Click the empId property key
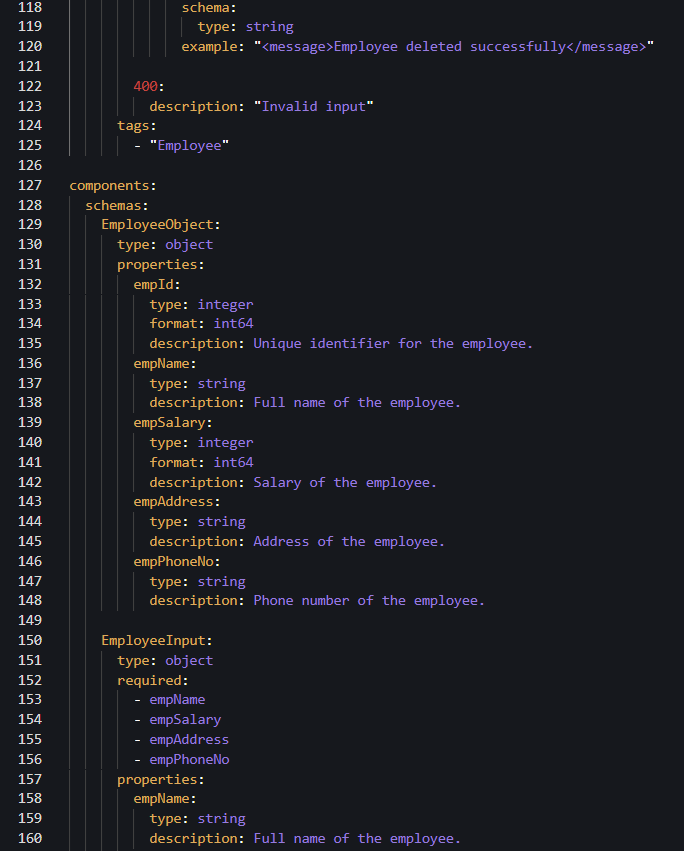This screenshot has height=851, width=684. (153, 284)
